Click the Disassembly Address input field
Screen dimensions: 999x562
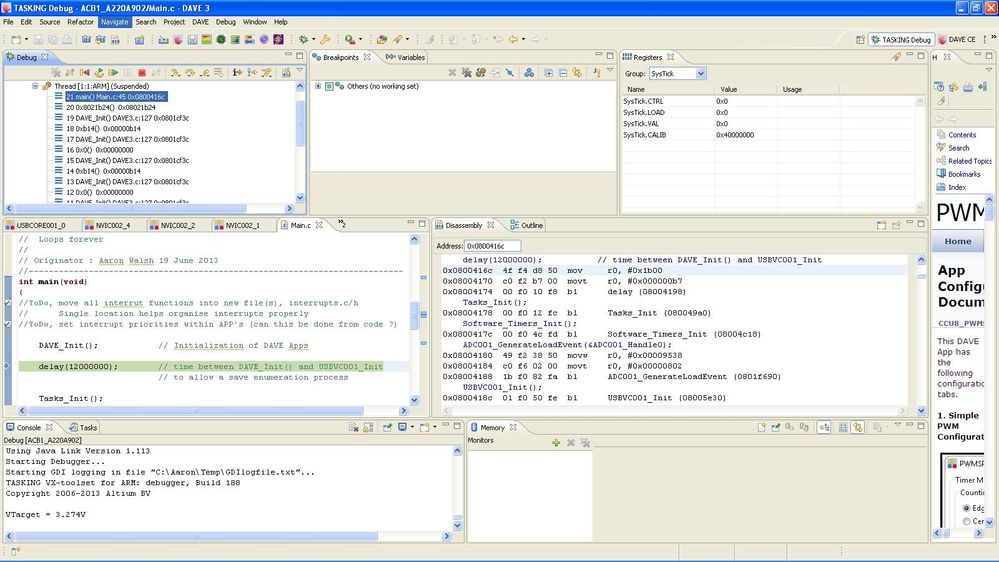[492, 246]
